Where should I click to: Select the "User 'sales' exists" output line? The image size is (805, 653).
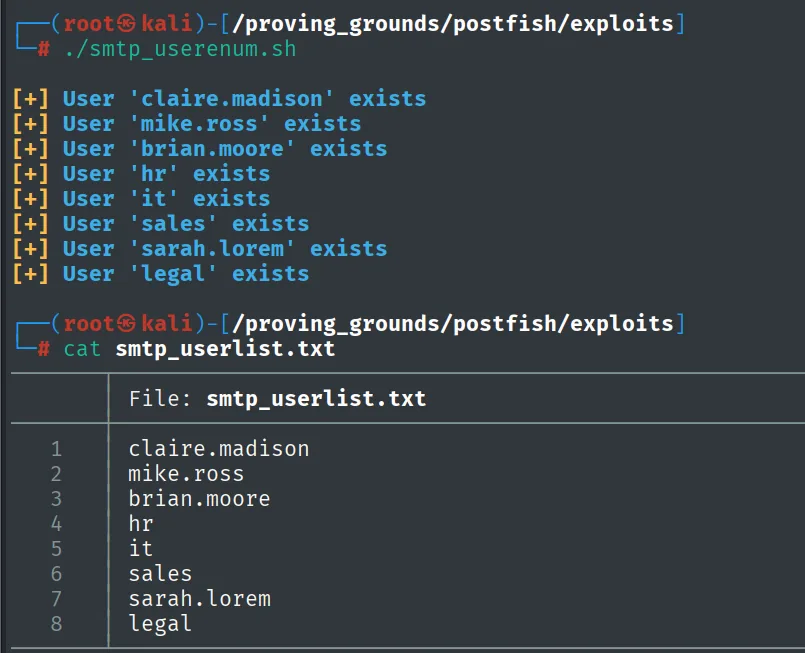(186, 224)
